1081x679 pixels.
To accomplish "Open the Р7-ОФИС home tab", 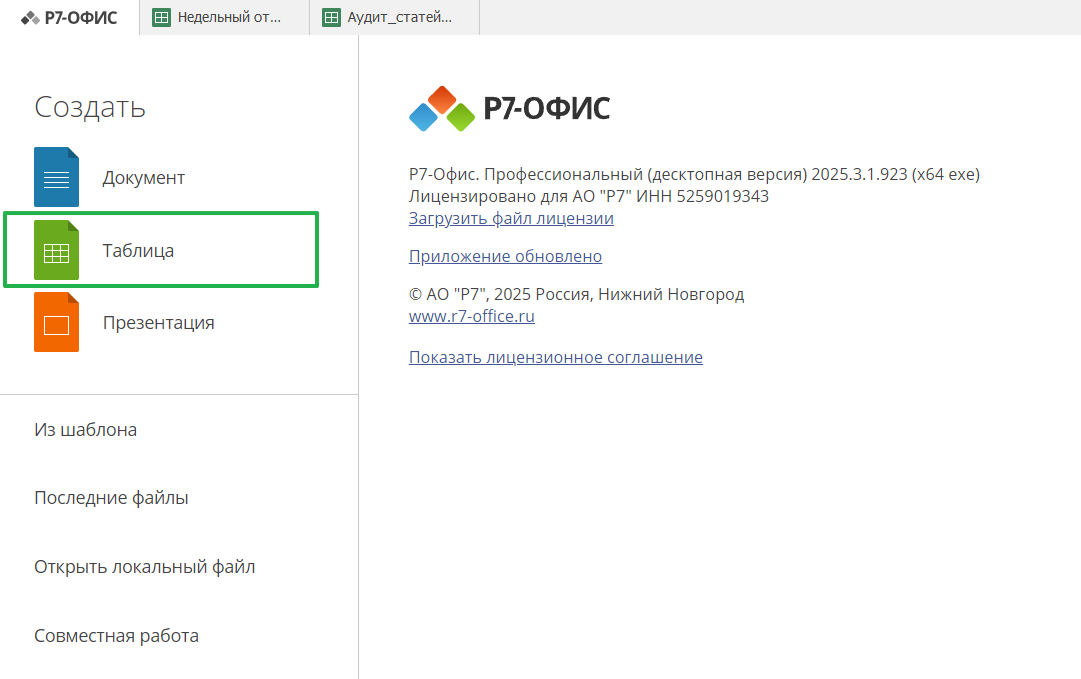I will click(x=69, y=17).
